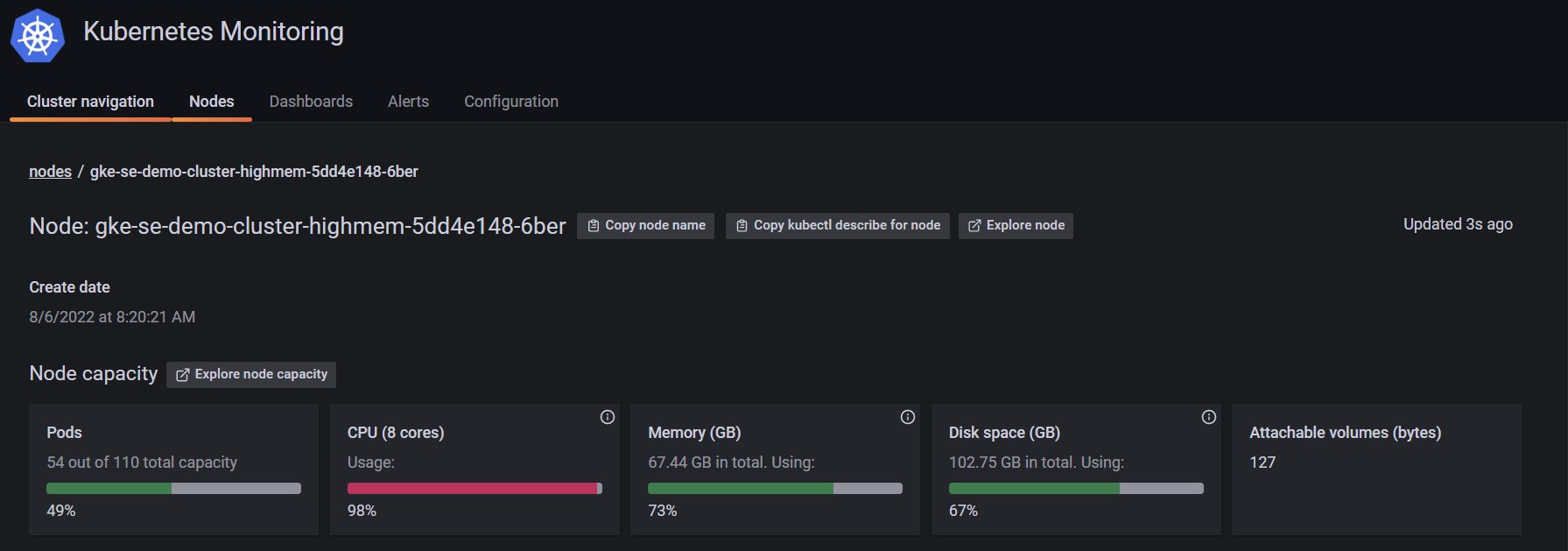Click external-link icon on Explore node
This screenshot has height=551, width=1568.
974,226
